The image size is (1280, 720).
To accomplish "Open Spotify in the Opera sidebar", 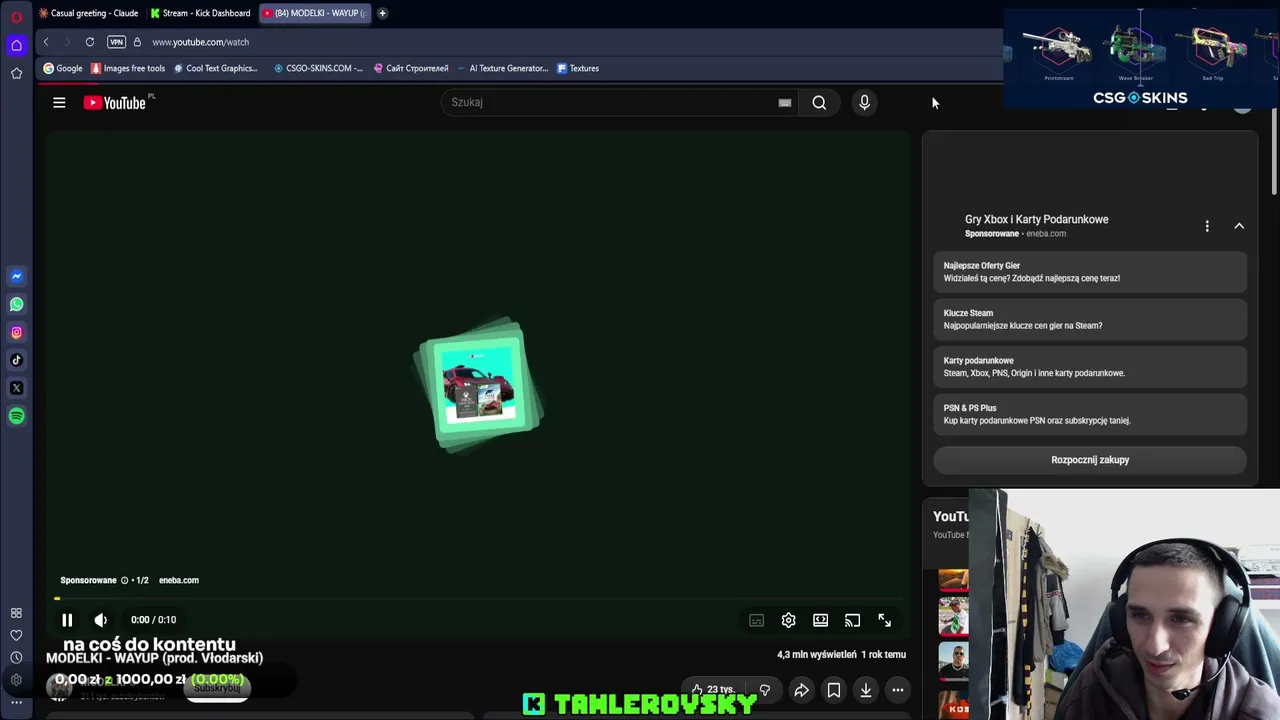I will [16, 416].
